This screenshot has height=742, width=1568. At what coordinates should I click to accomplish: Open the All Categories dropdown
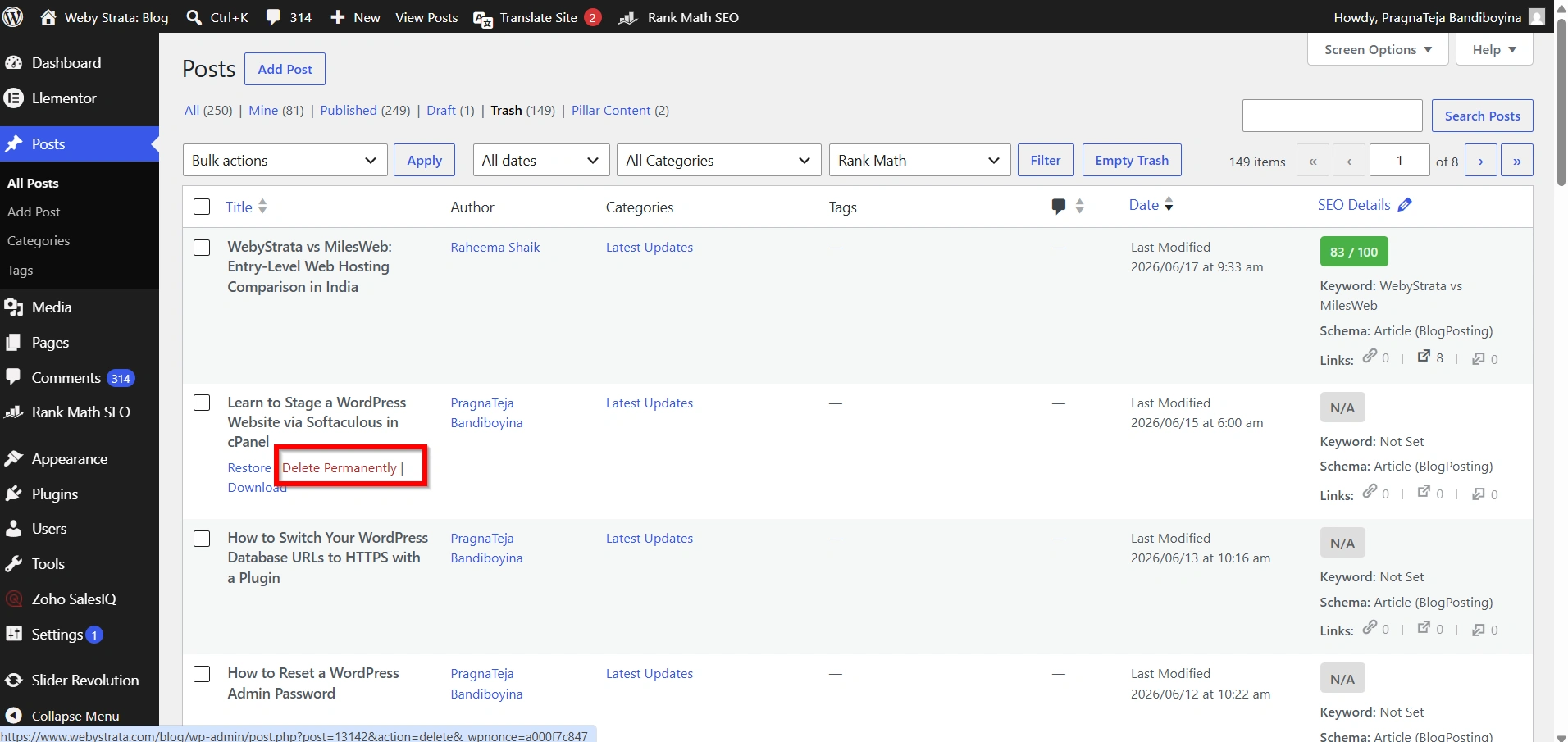point(718,160)
